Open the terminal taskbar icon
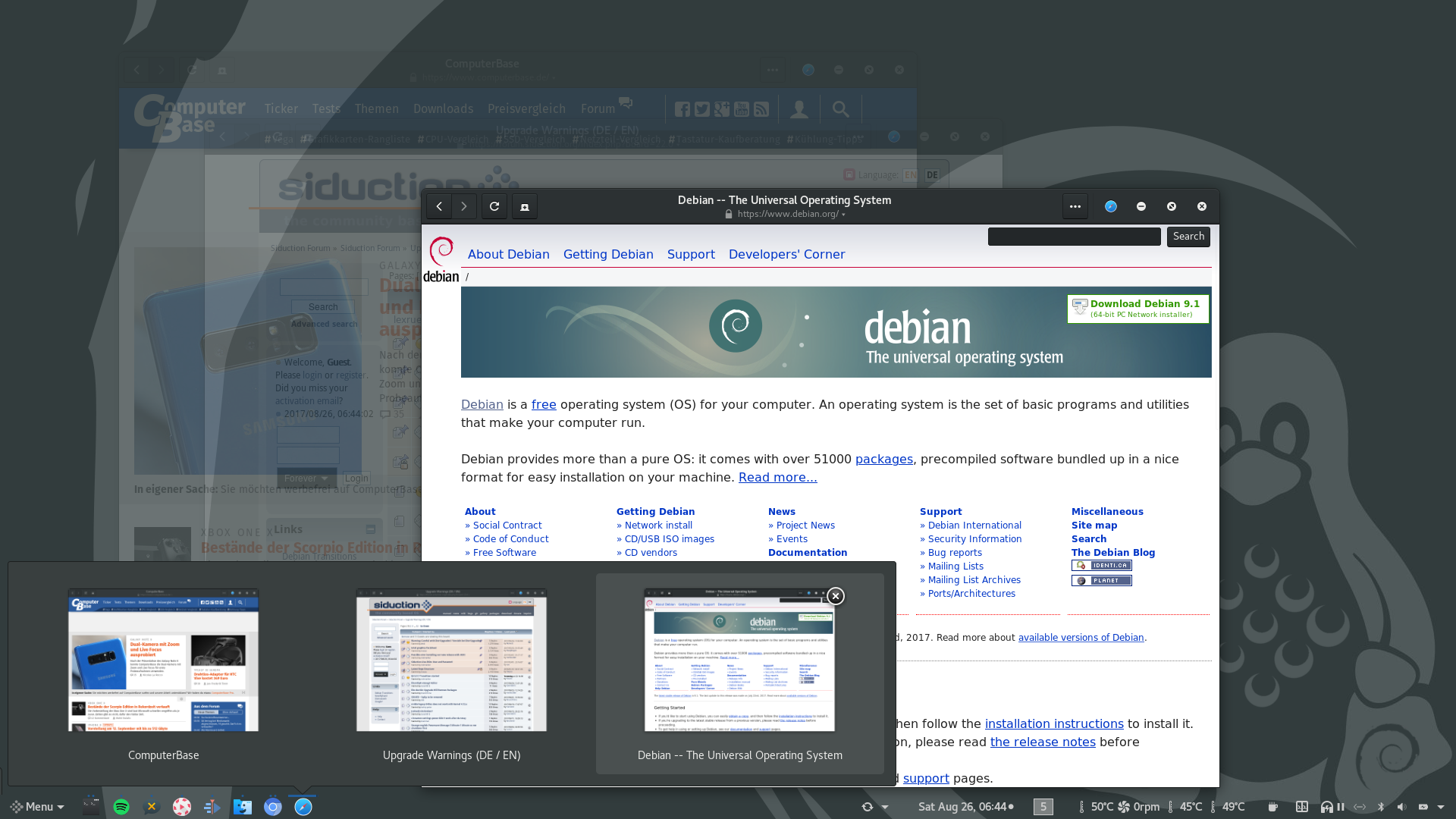 click(91, 807)
